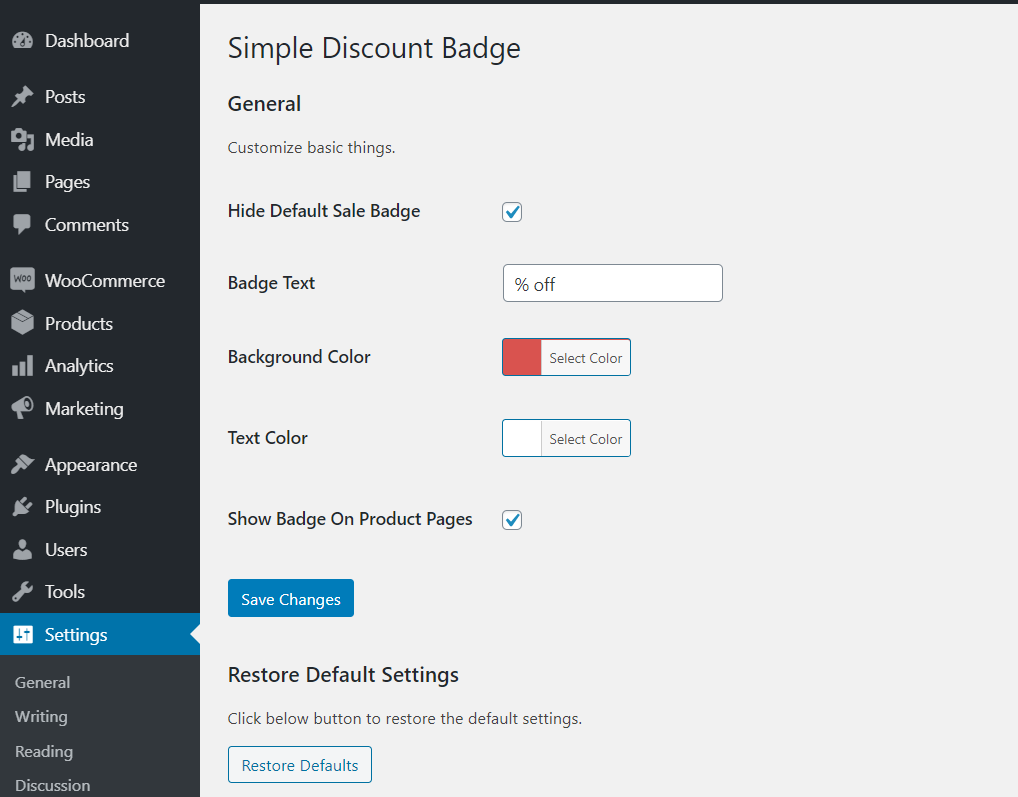Open Background Color Select Color picker
This screenshot has height=797, width=1018.
click(x=585, y=358)
